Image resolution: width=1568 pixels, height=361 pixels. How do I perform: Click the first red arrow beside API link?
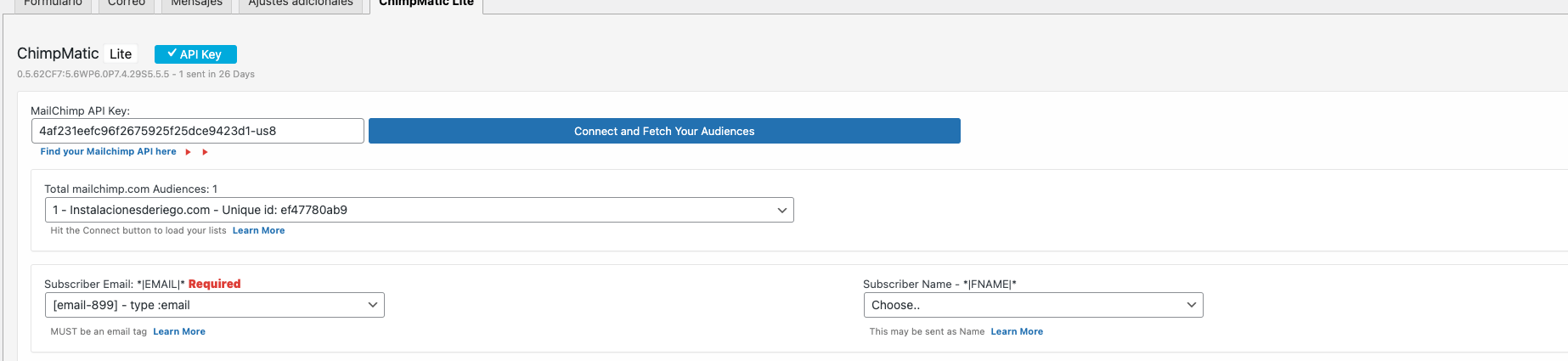click(189, 152)
